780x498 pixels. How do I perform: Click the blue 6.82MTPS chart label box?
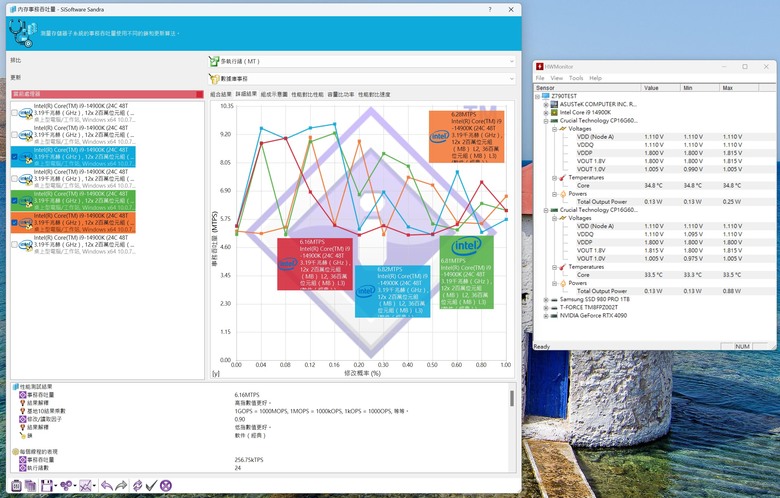(392, 292)
